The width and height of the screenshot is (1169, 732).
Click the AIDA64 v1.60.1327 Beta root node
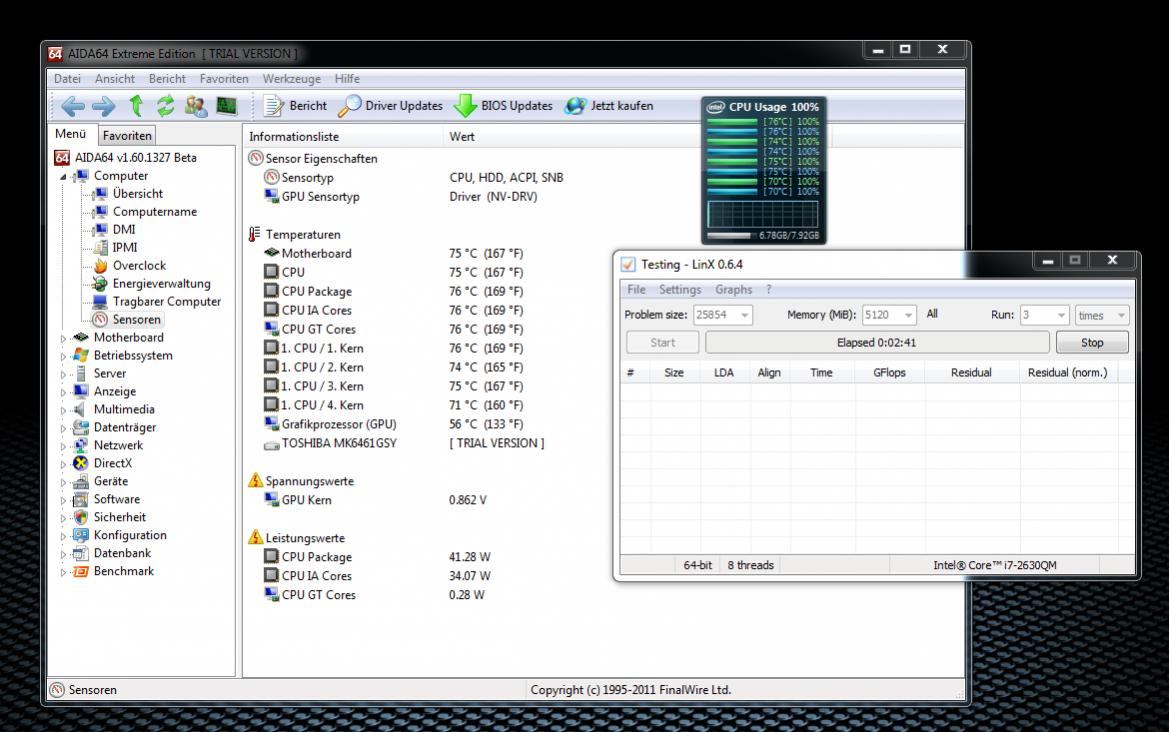point(135,157)
